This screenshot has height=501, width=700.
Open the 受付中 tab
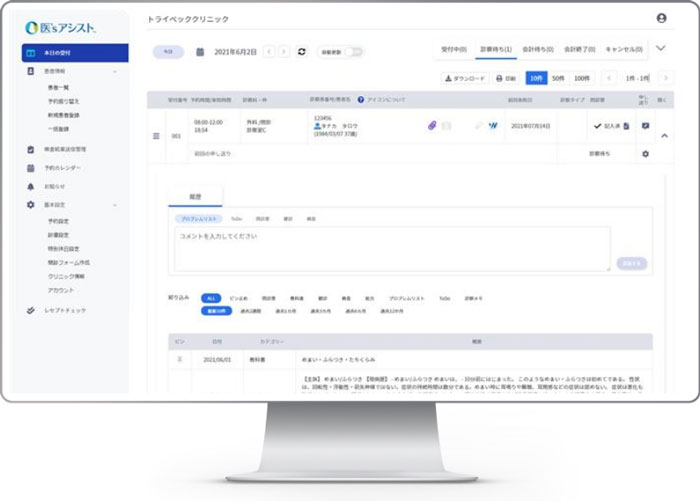coord(454,48)
